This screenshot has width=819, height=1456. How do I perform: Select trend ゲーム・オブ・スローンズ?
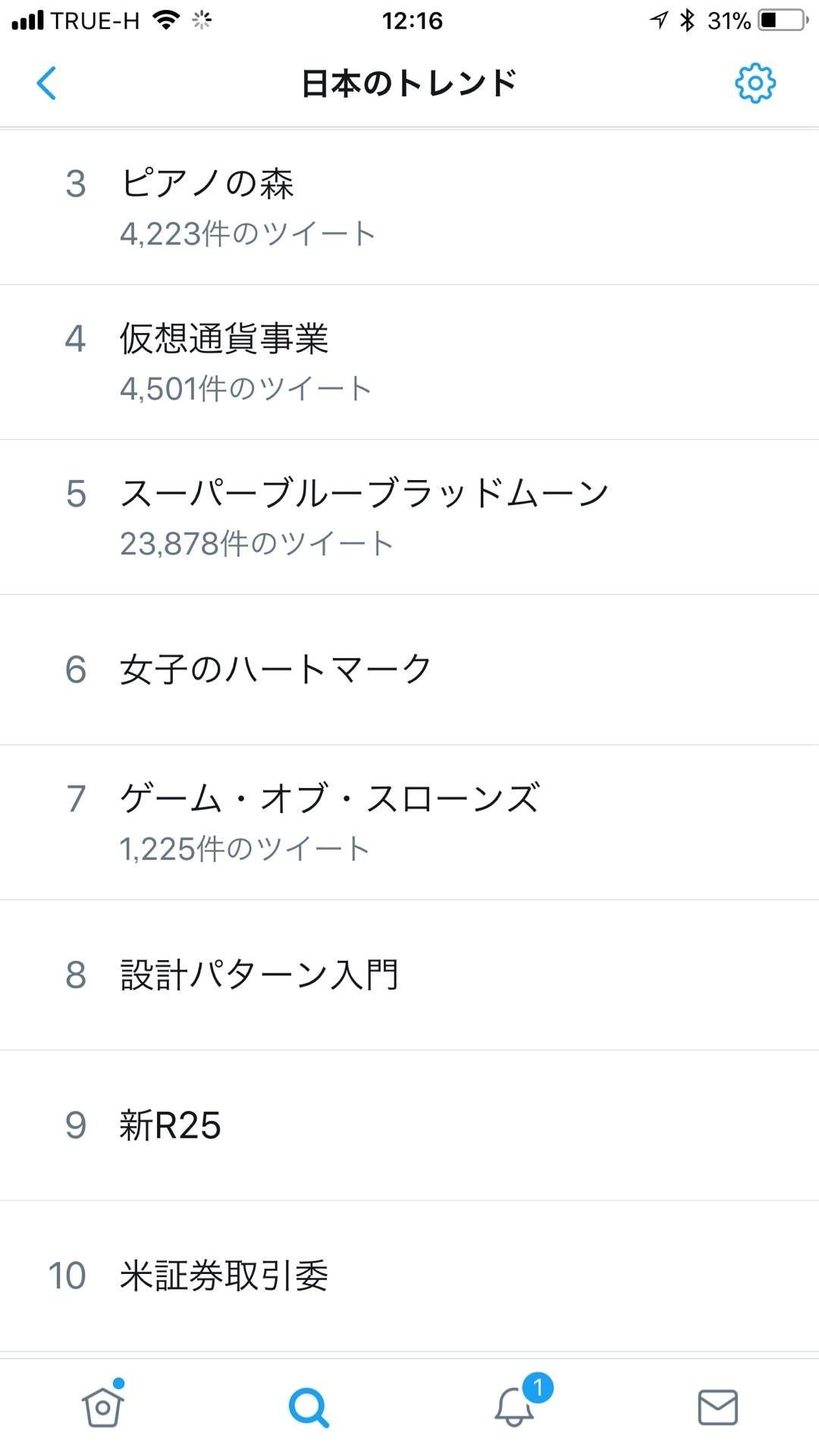click(409, 823)
